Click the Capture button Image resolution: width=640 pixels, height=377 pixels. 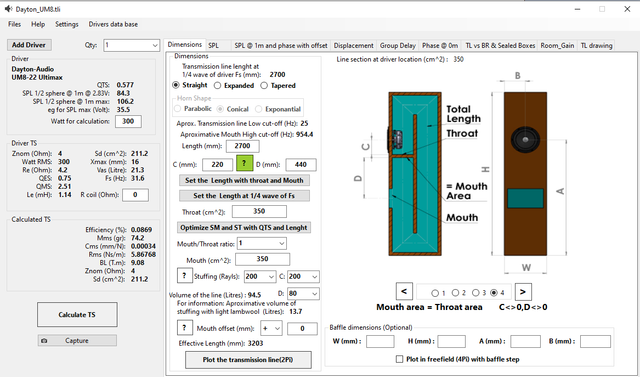tap(77, 340)
